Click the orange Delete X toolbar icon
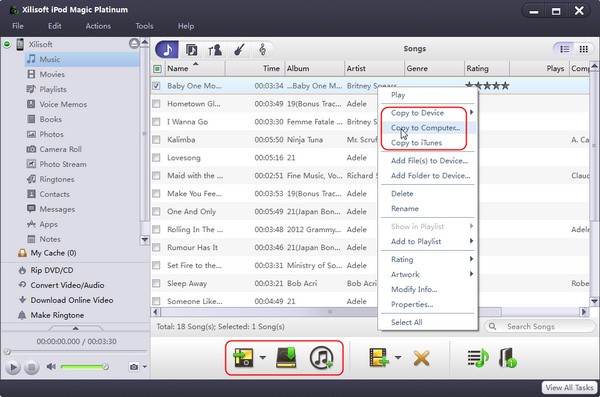This screenshot has width=600, height=397. pos(421,358)
